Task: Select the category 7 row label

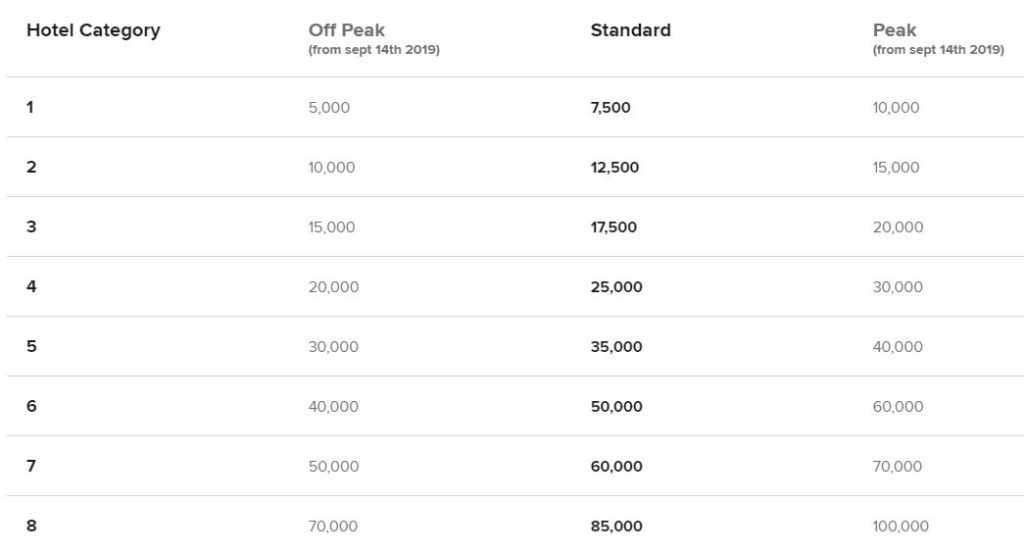Action: pyautogui.click(x=31, y=466)
